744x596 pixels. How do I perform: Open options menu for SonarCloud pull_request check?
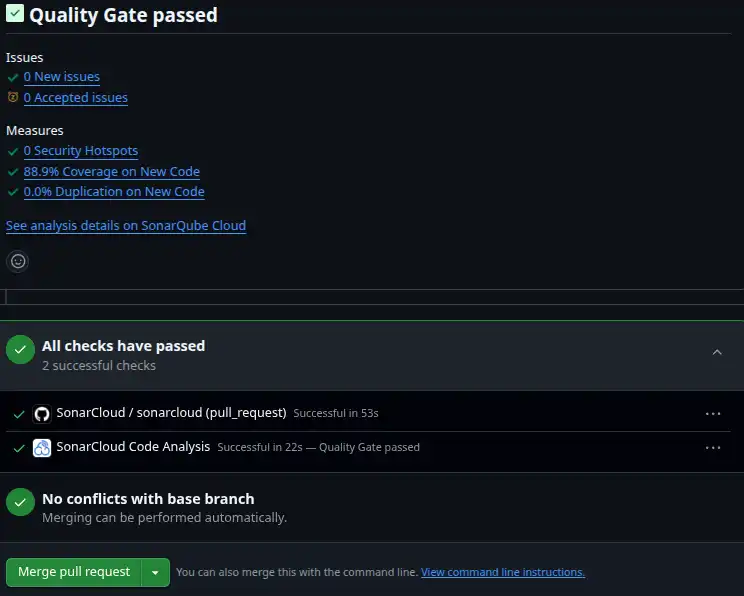(x=713, y=414)
